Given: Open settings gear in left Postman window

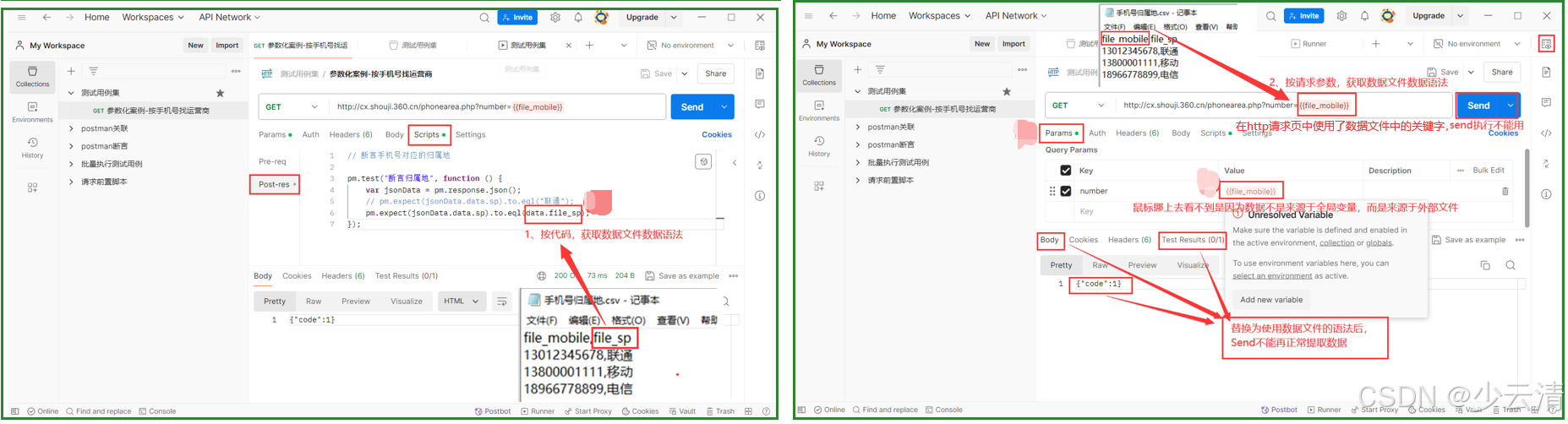Looking at the screenshot, I should (555, 17).
